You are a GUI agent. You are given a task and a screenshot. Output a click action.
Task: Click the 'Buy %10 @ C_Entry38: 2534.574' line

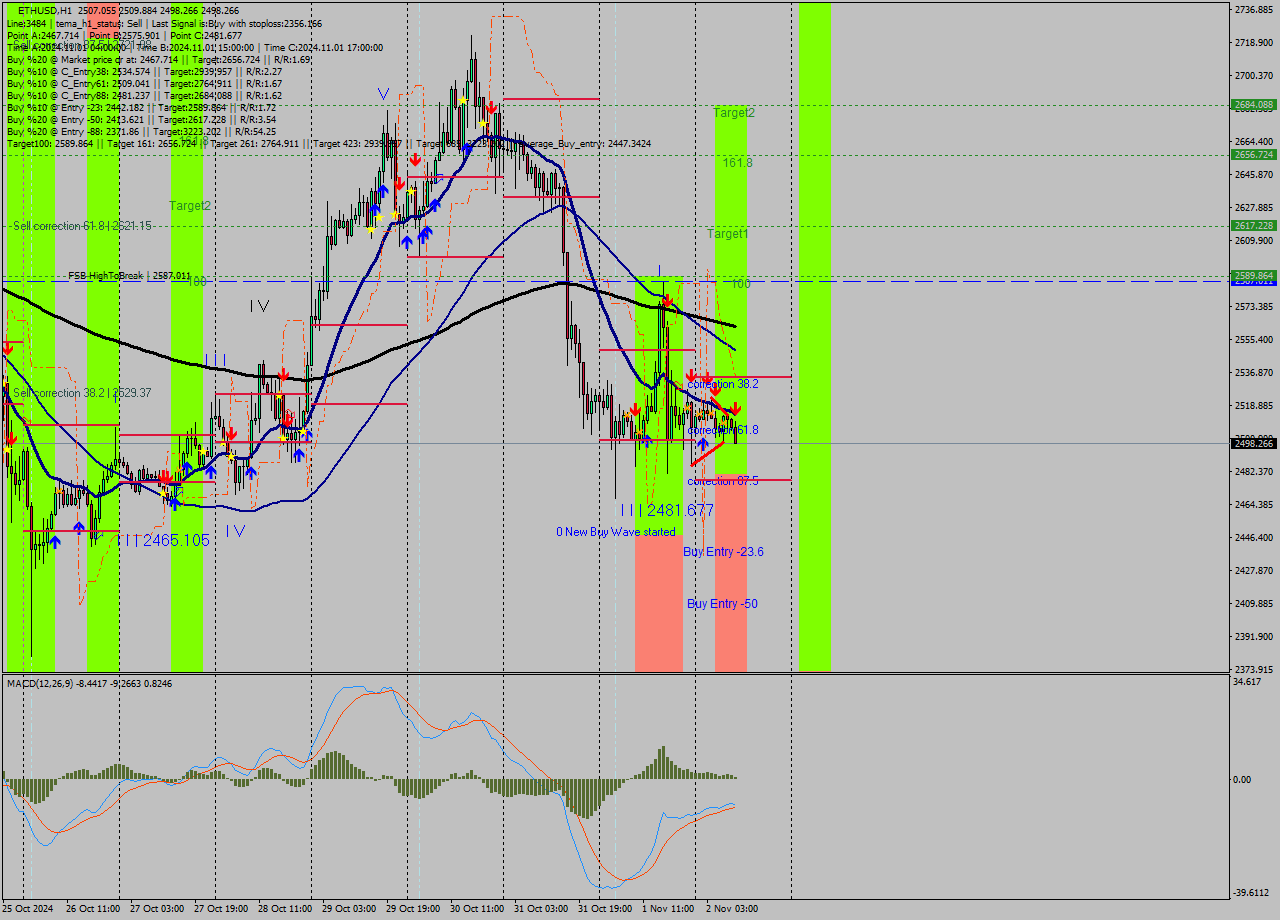coord(145,71)
